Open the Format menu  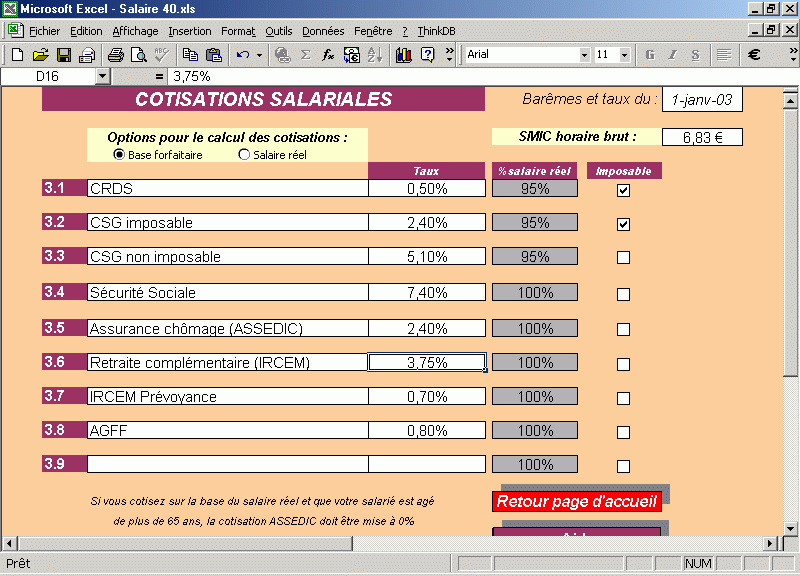[238, 31]
